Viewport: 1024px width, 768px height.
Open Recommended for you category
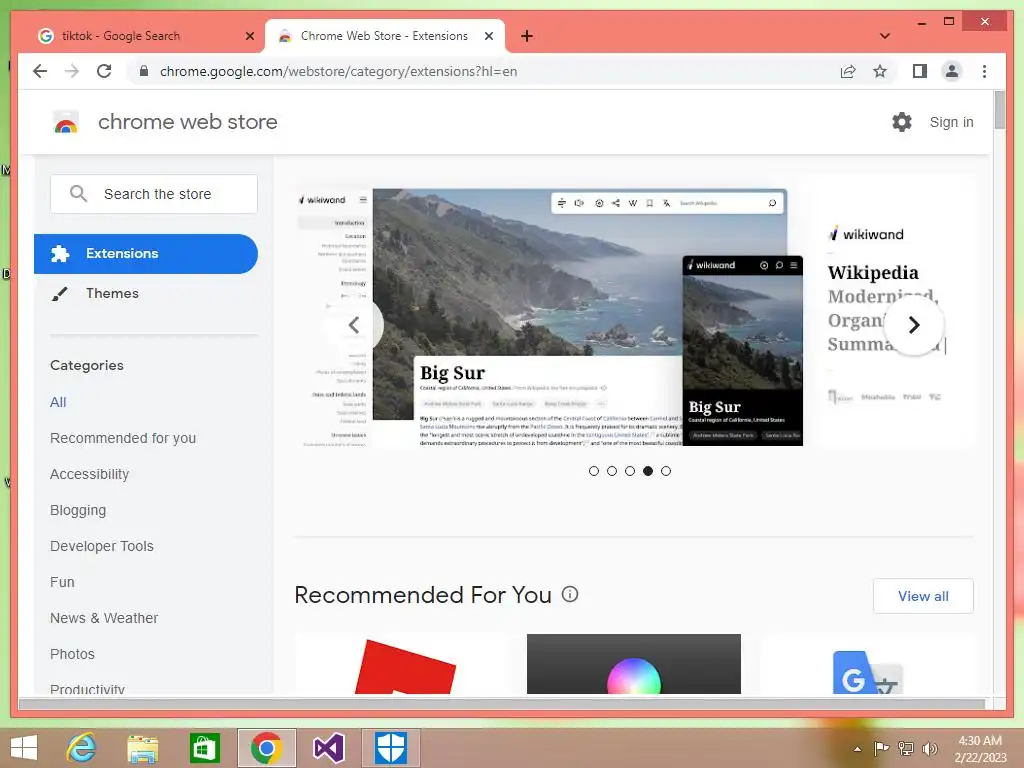coord(123,438)
